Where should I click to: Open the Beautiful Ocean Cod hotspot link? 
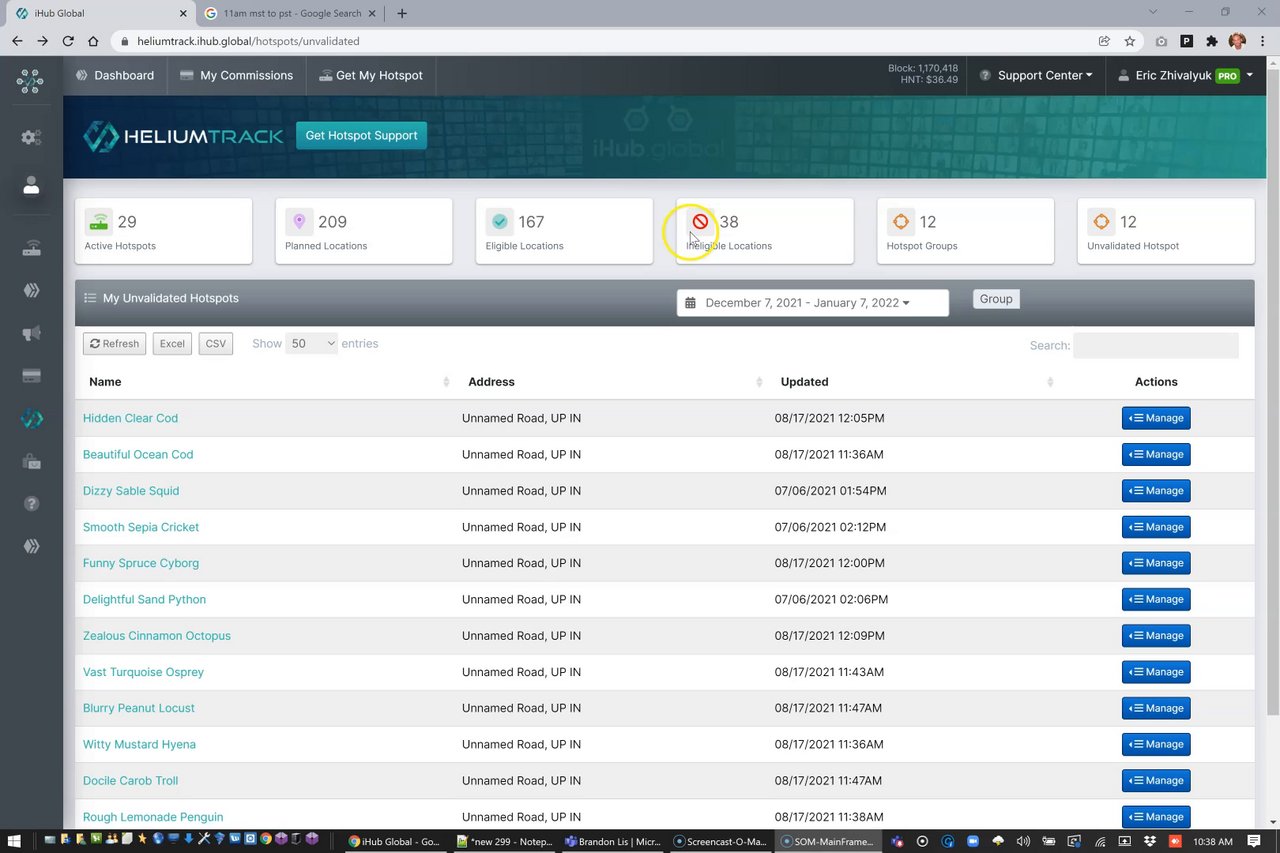click(x=138, y=454)
